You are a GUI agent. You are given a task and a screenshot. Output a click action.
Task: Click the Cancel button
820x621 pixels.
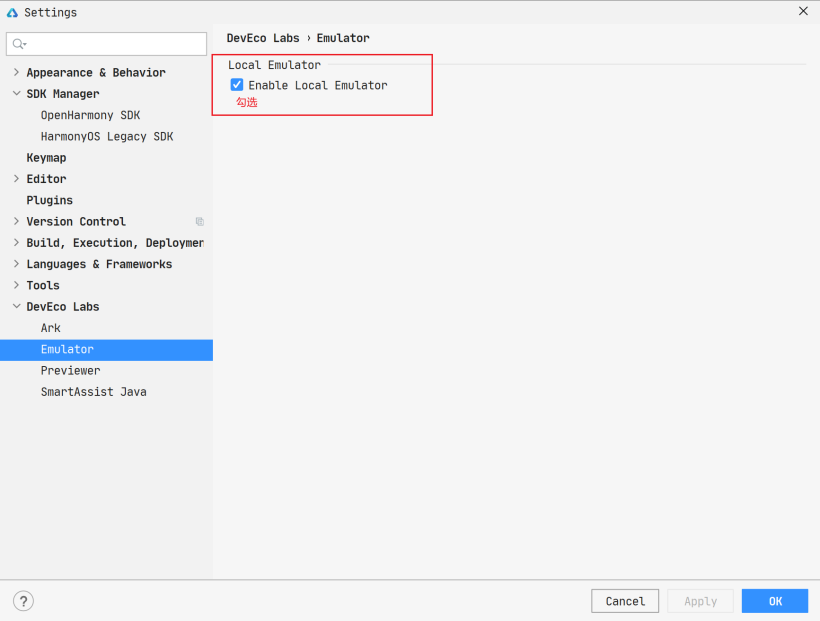[x=625, y=601]
